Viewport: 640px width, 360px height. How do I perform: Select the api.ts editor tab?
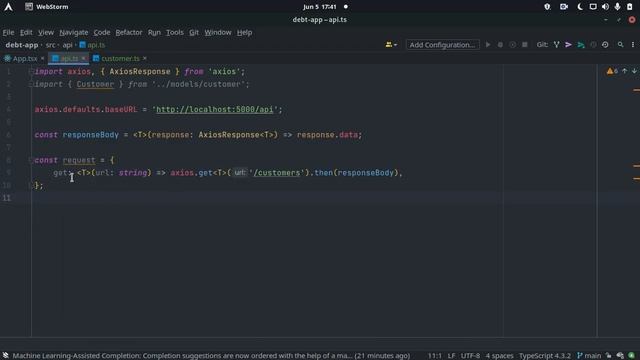click(69, 58)
